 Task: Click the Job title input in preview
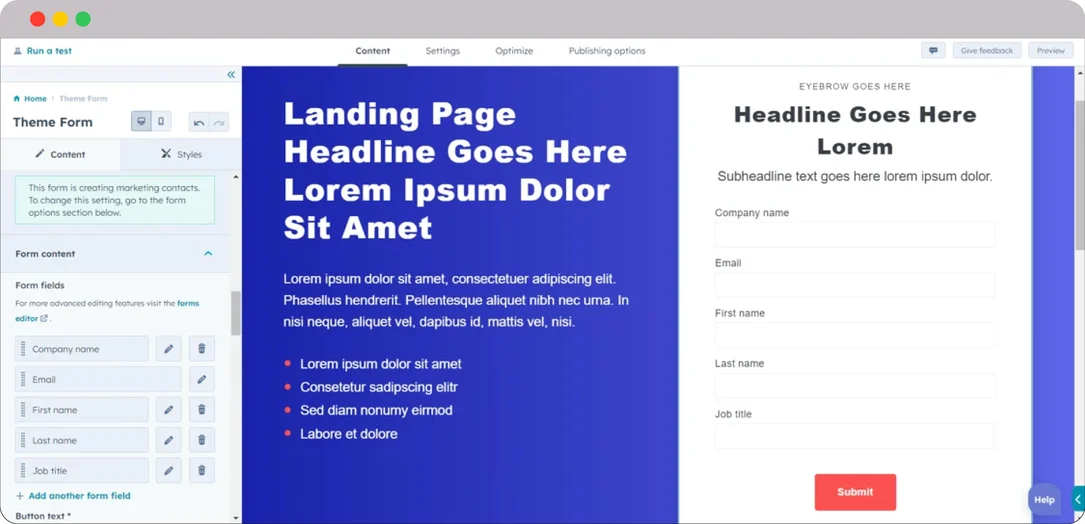[x=855, y=436]
